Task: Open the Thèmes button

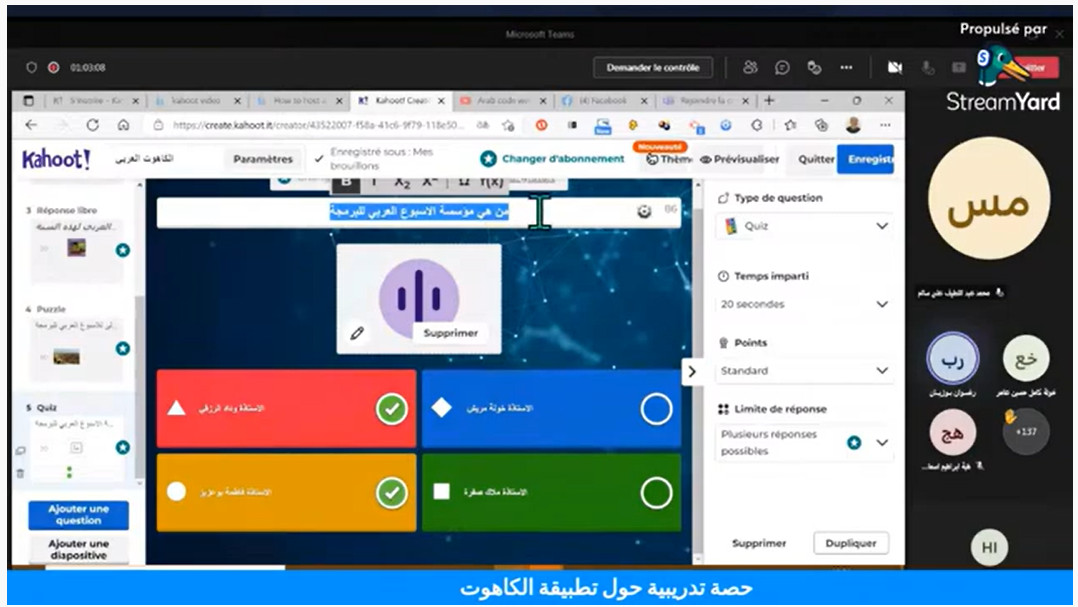Action: click(668, 159)
